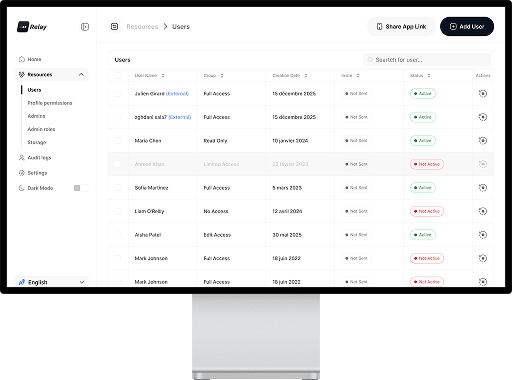Check the Ahmed Khan row checkbox
Viewport: 512px width, 380px height.
coord(118,164)
